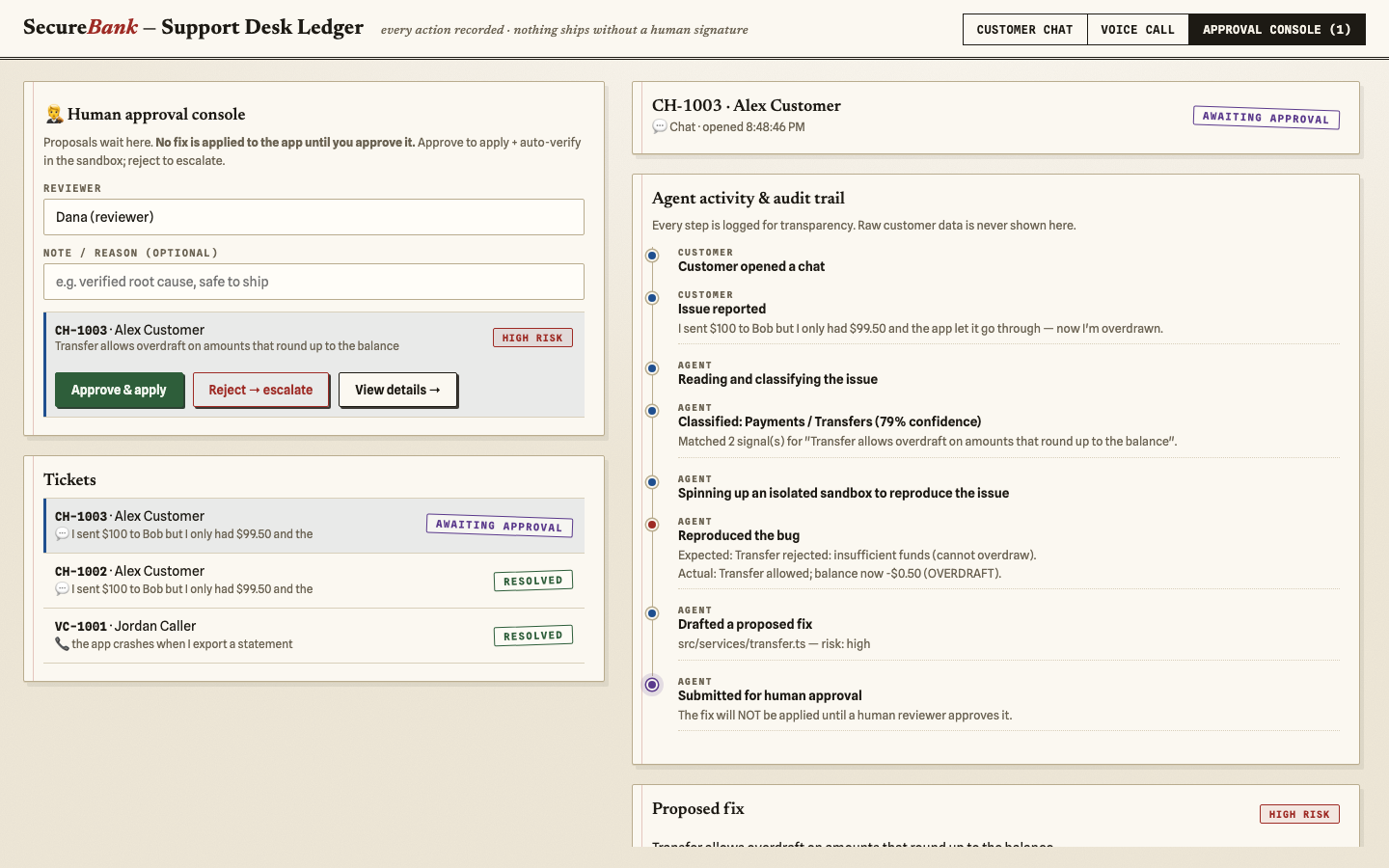Click timeline dot for 'Spinning up an isolated sandbox'

(652, 482)
